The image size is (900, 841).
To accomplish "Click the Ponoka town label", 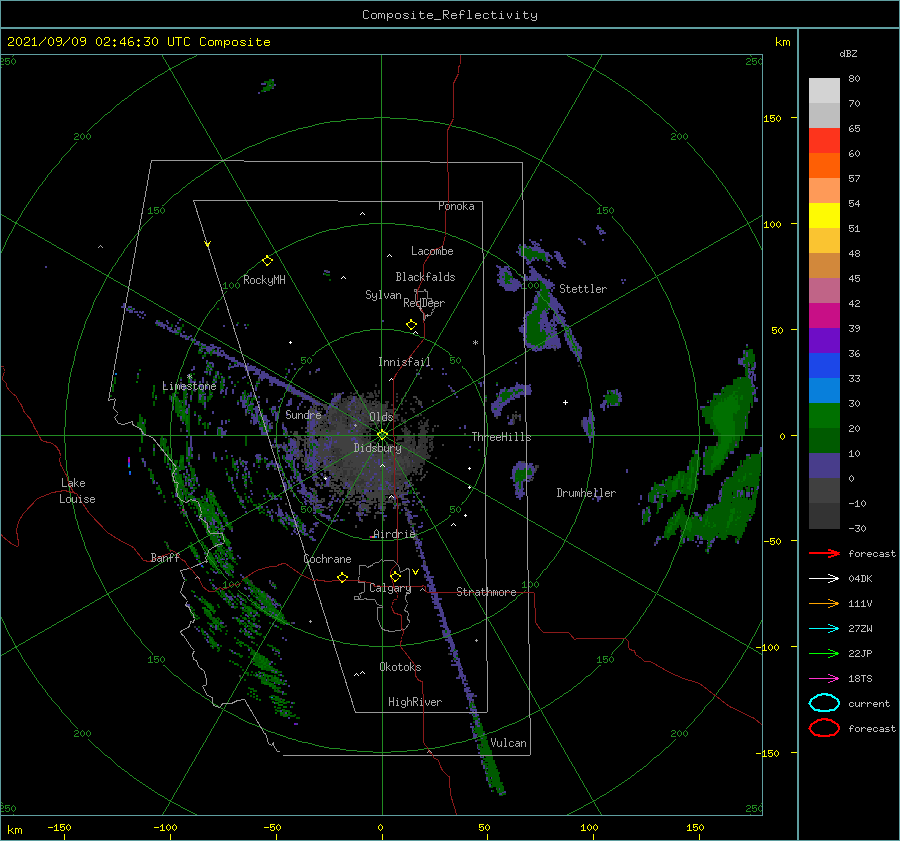I will coord(456,206).
